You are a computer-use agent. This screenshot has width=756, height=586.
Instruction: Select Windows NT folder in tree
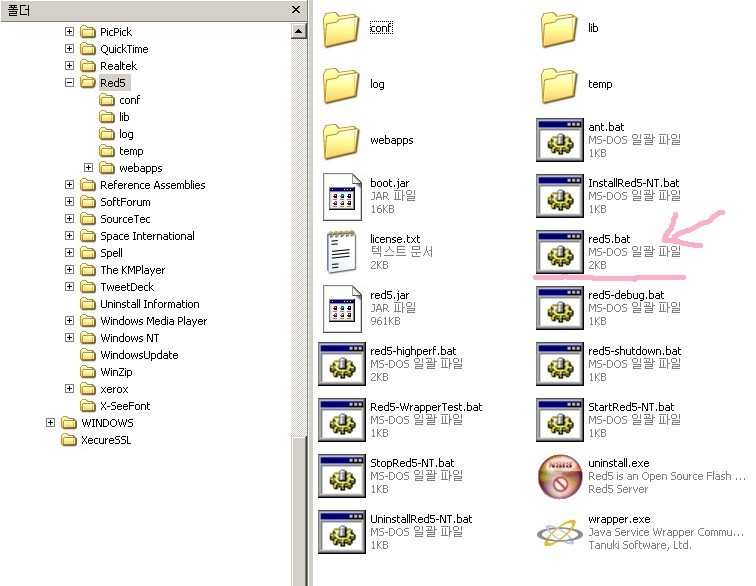(129, 338)
